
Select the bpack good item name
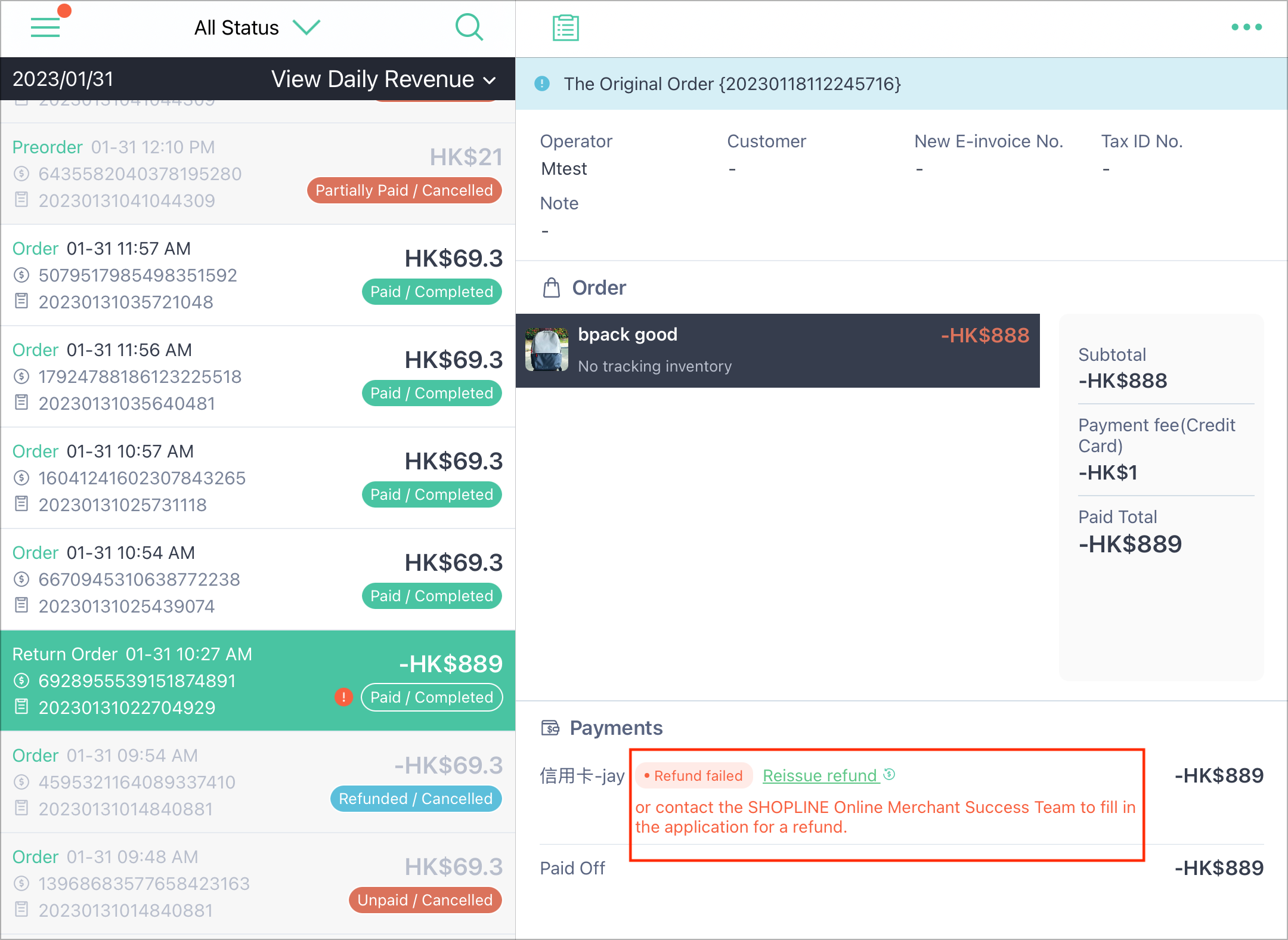tap(628, 335)
